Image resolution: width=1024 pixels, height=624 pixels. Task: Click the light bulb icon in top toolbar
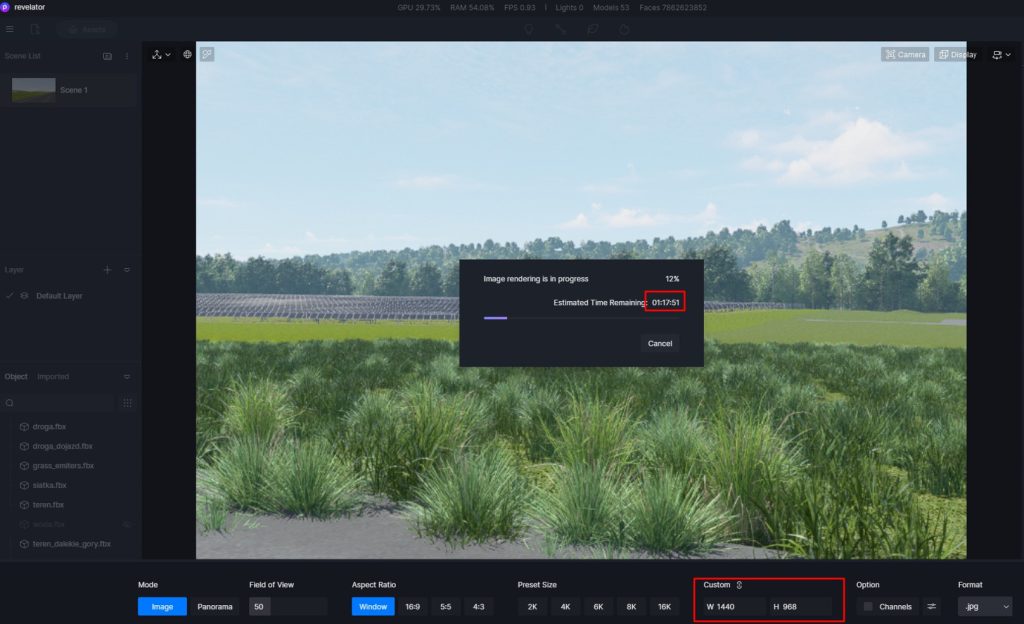pyautogui.click(x=529, y=30)
